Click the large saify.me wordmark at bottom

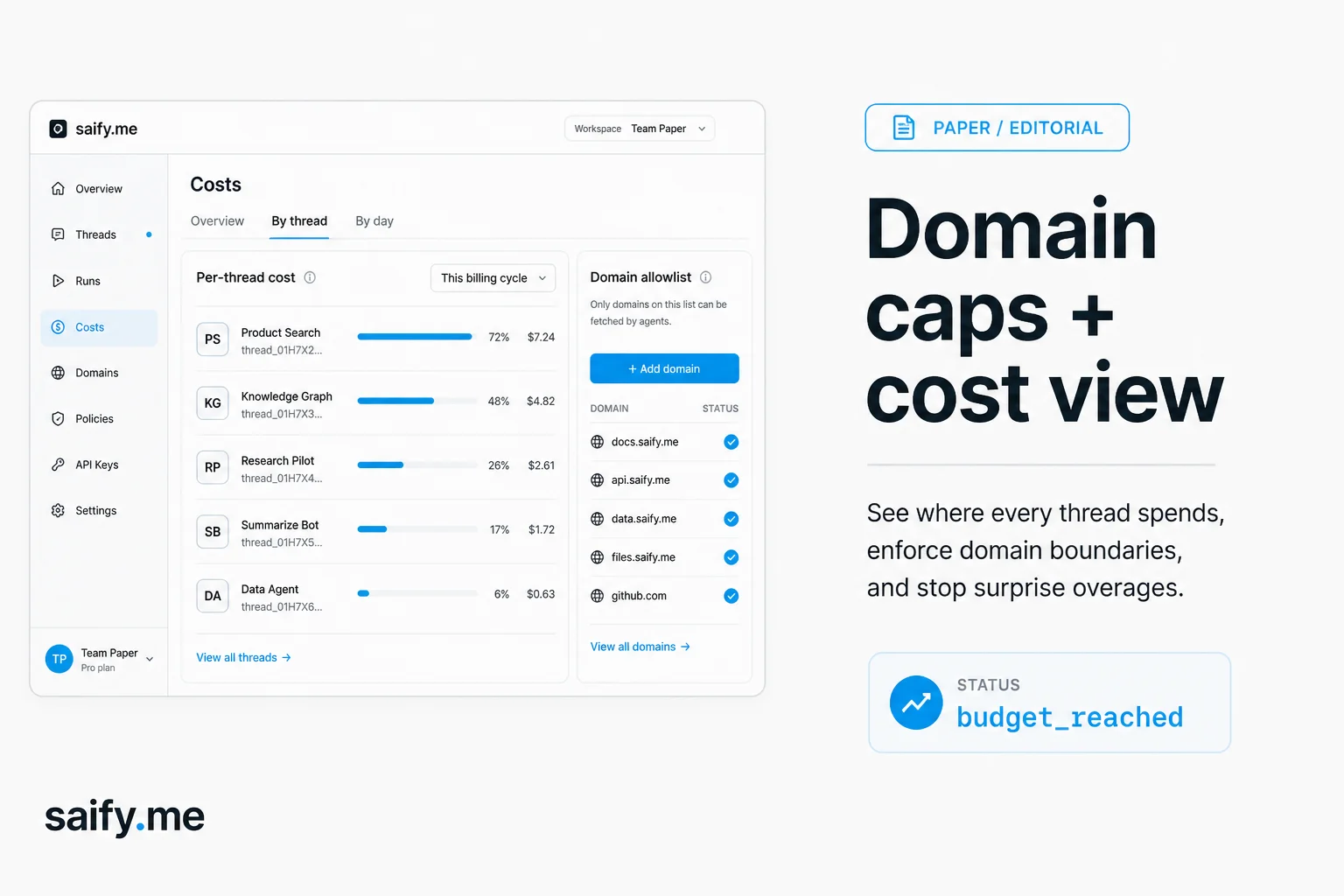[125, 817]
